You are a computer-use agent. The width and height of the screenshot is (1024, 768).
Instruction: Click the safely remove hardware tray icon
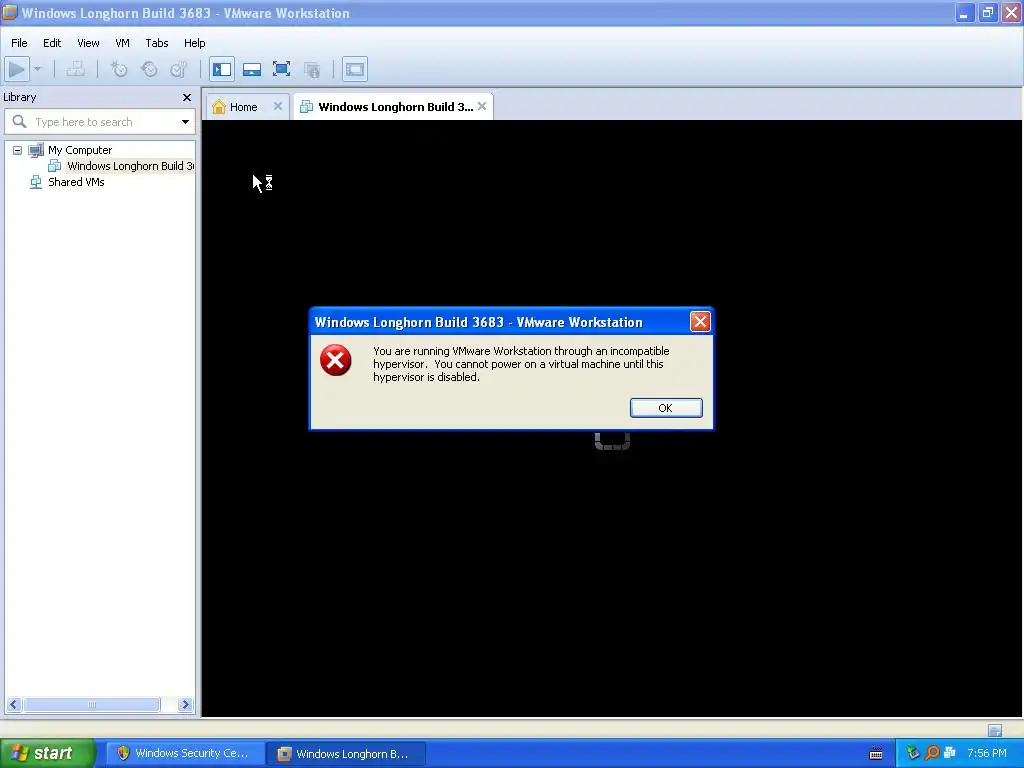[913, 753]
